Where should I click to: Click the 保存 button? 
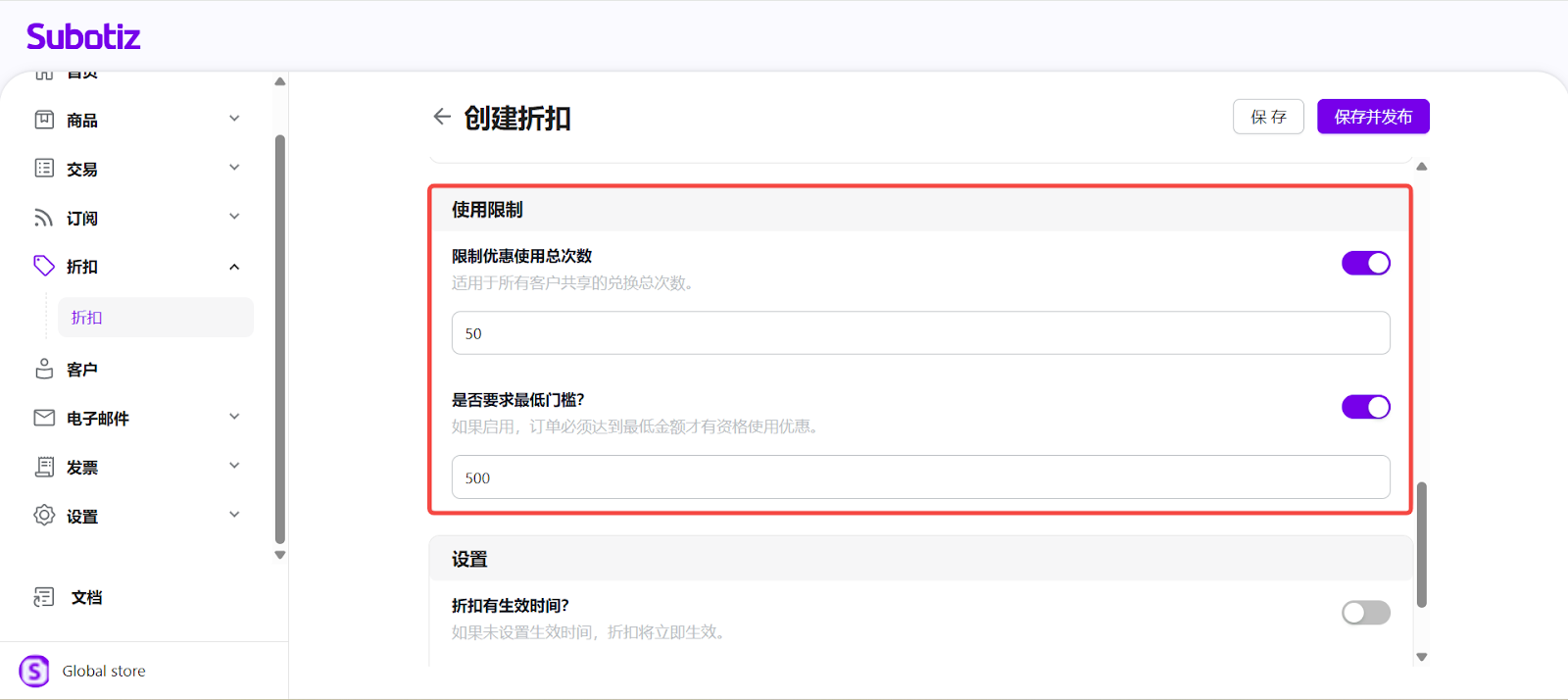pos(1268,117)
